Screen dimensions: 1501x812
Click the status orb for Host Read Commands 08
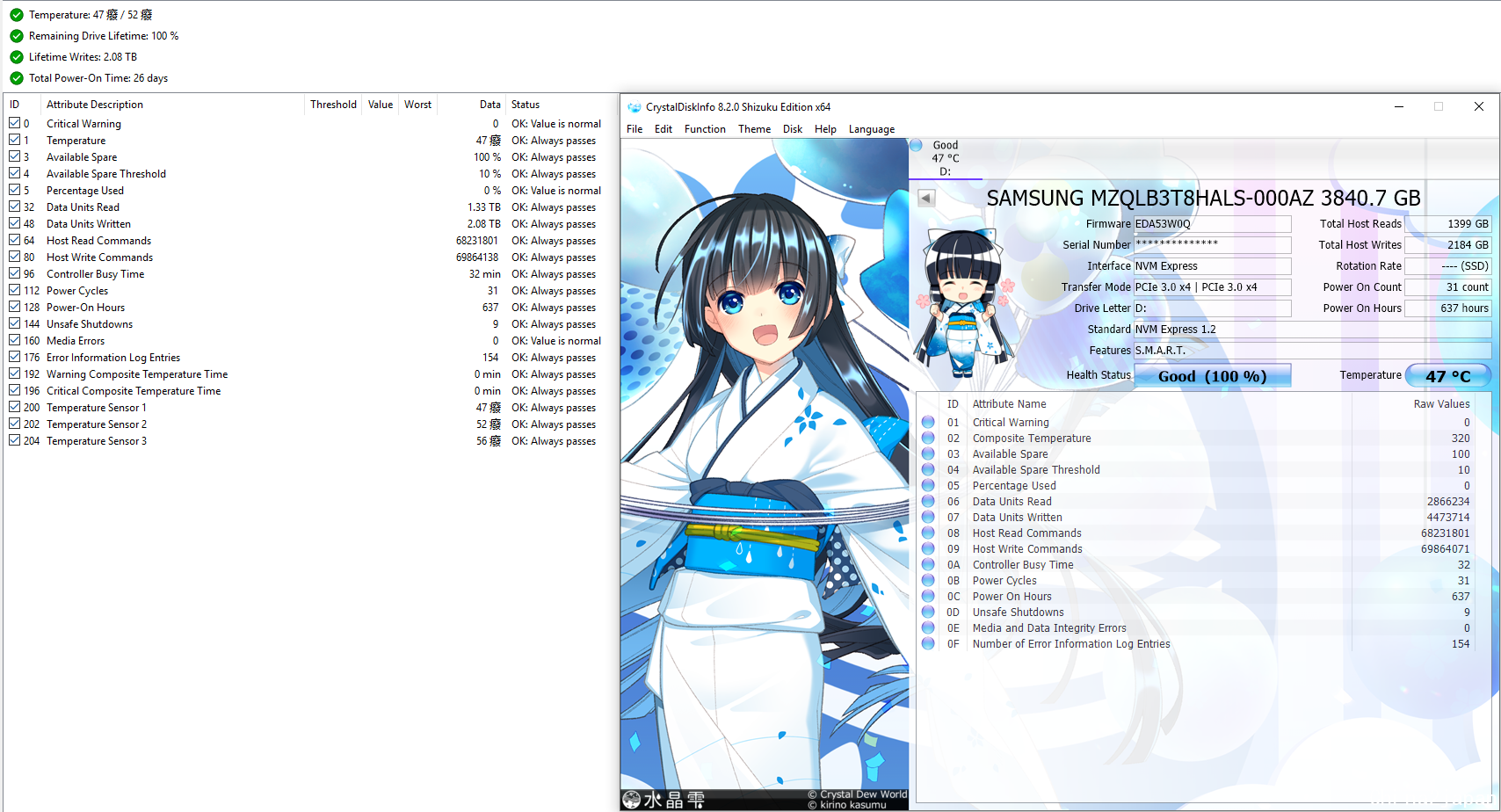[x=928, y=533]
